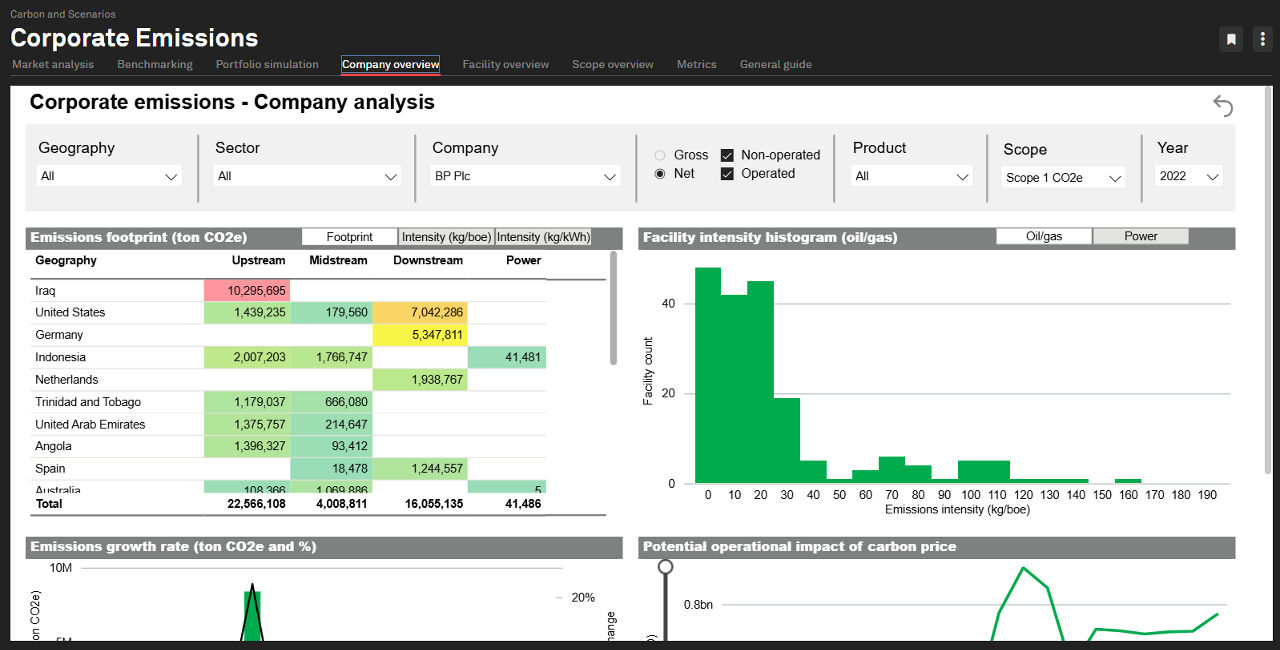Click the emissions table vertical scrollbar

tap(613, 308)
